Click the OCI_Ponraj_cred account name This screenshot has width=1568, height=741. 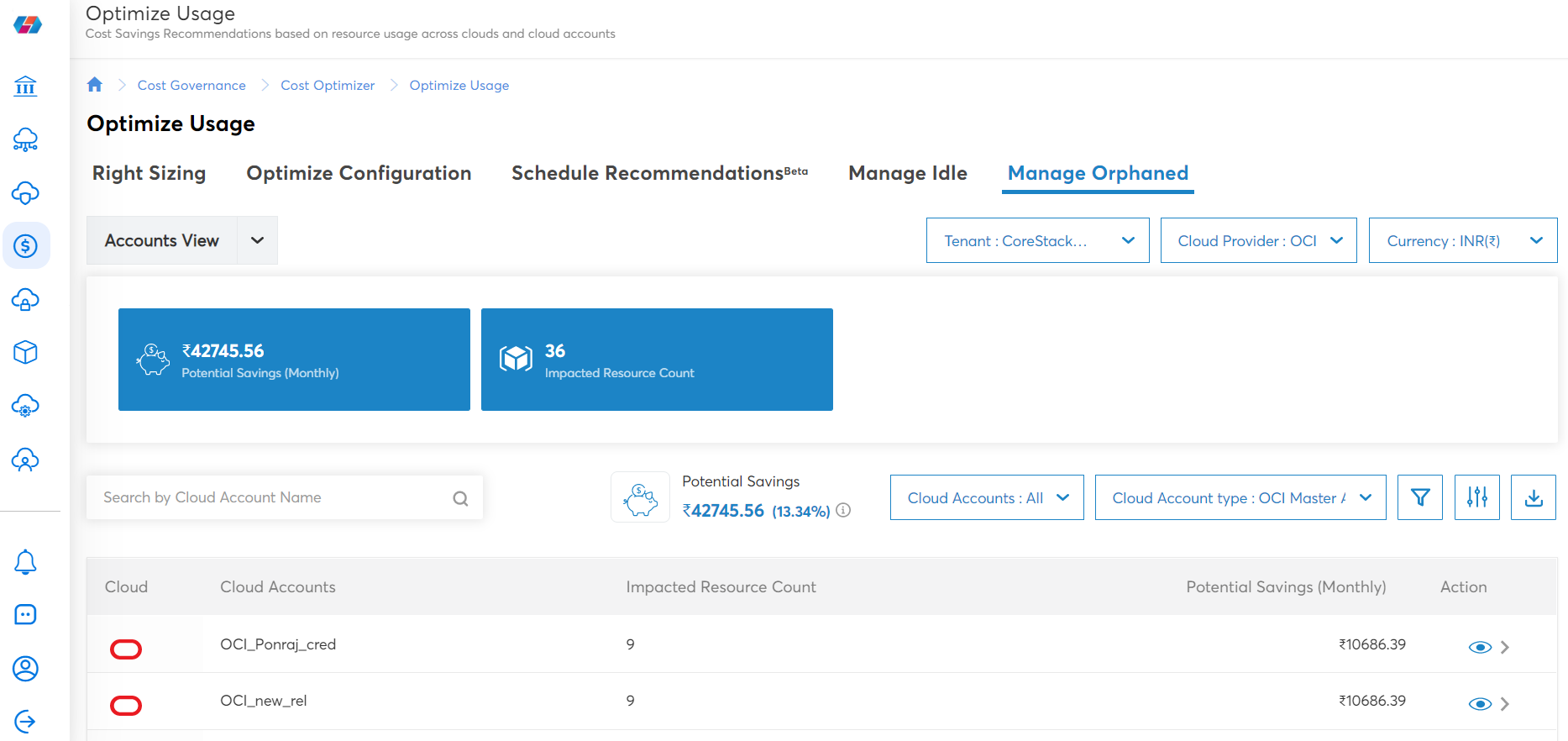[x=278, y=644]
